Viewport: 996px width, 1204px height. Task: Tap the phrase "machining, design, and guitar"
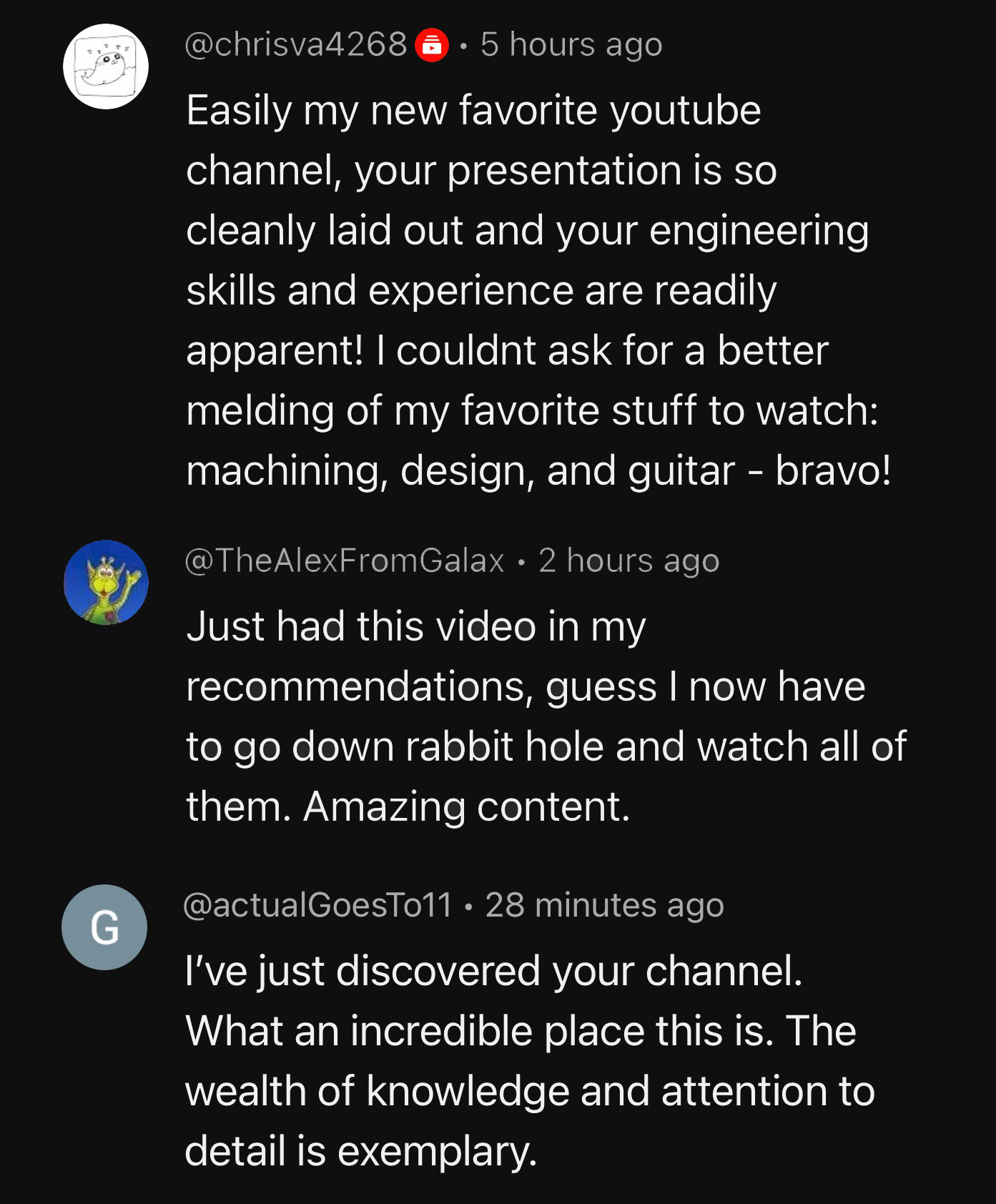pos(460,471)
